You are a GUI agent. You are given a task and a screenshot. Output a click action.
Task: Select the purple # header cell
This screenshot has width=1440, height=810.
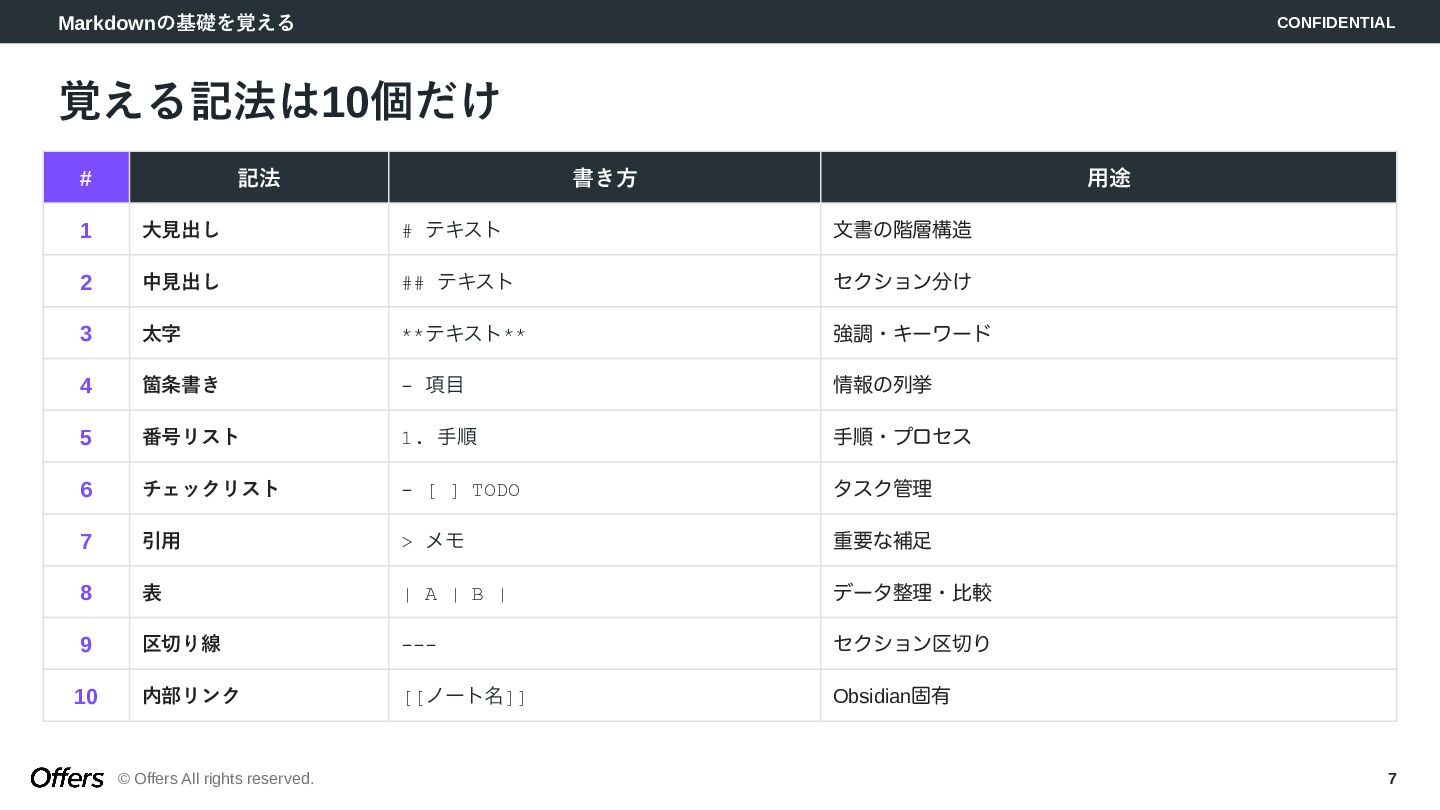pyautogui.click(x=86, y=178)
